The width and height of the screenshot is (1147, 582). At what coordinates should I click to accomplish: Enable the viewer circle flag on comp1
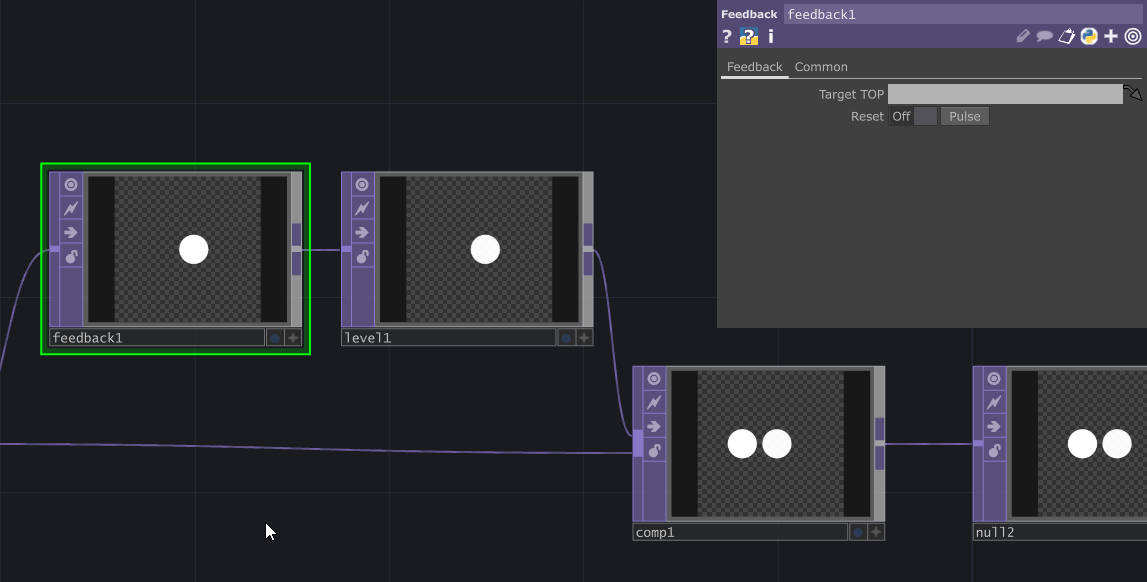coord(653,378)
